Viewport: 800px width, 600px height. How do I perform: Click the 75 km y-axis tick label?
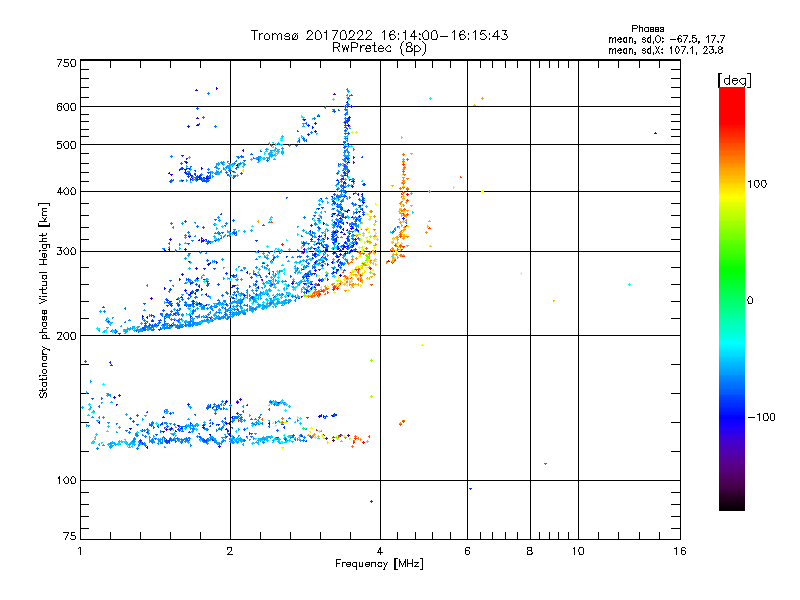click(x=70, y=536)
